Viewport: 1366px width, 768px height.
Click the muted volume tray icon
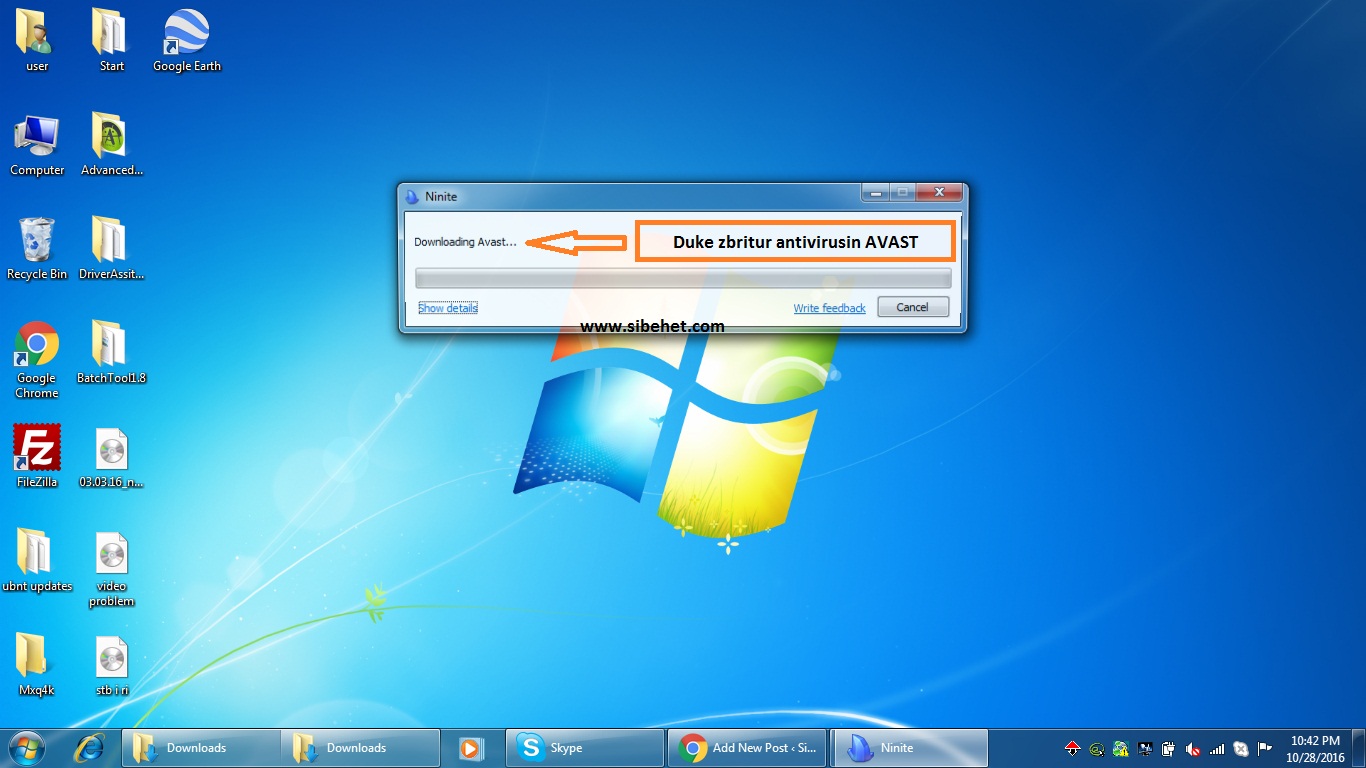coord(1193,748)
